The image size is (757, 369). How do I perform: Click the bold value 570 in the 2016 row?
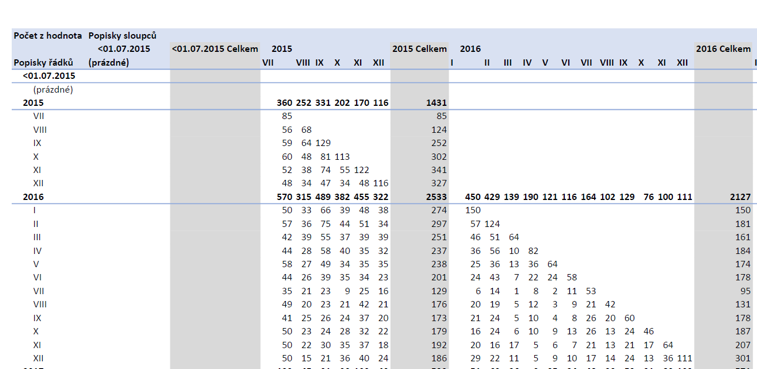(x=284, y=197)
